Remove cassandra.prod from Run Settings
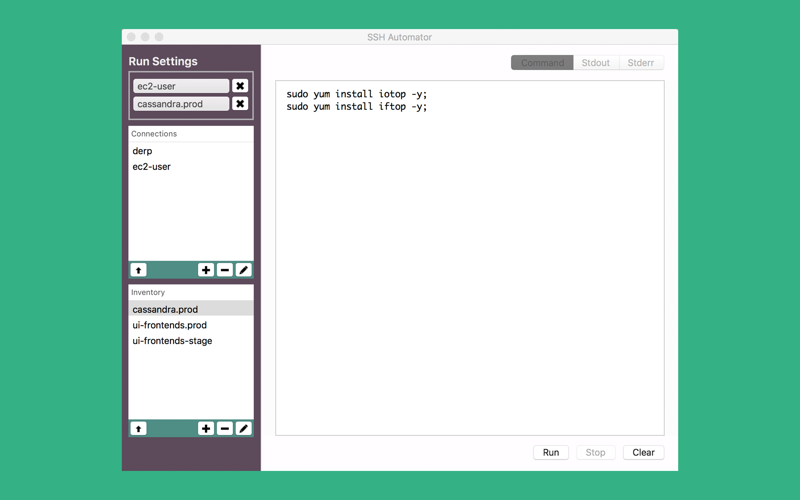Image resolution: width=800 pixels, height=500 pixels. [x=240, y=104]
